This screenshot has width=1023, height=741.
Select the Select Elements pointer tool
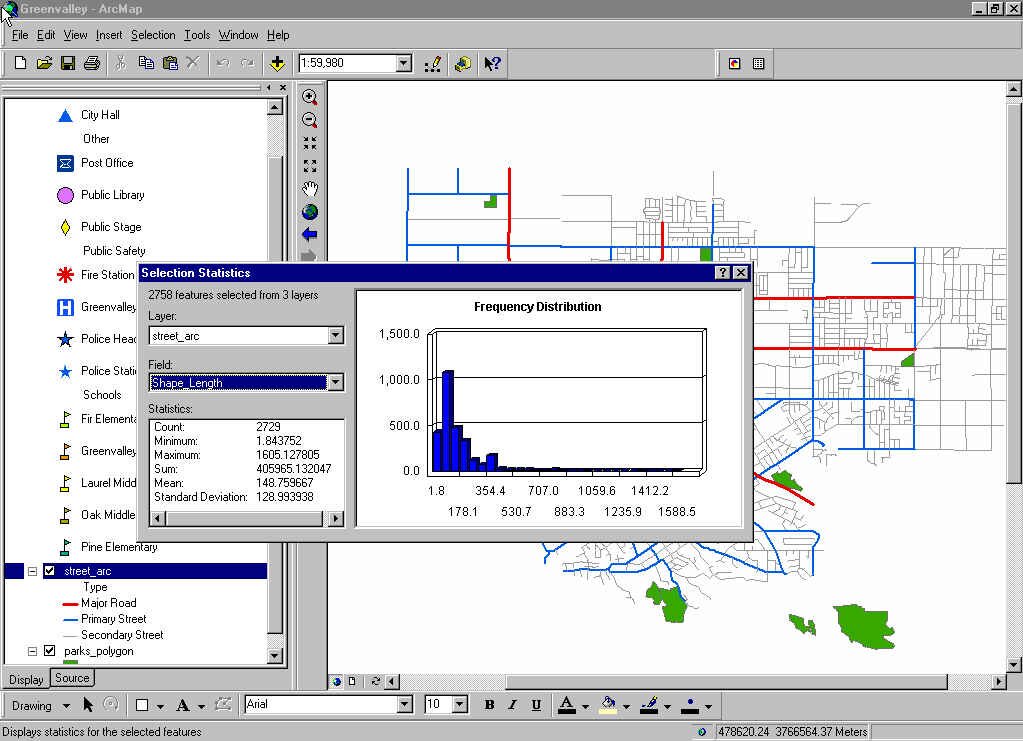coord(88,704)
